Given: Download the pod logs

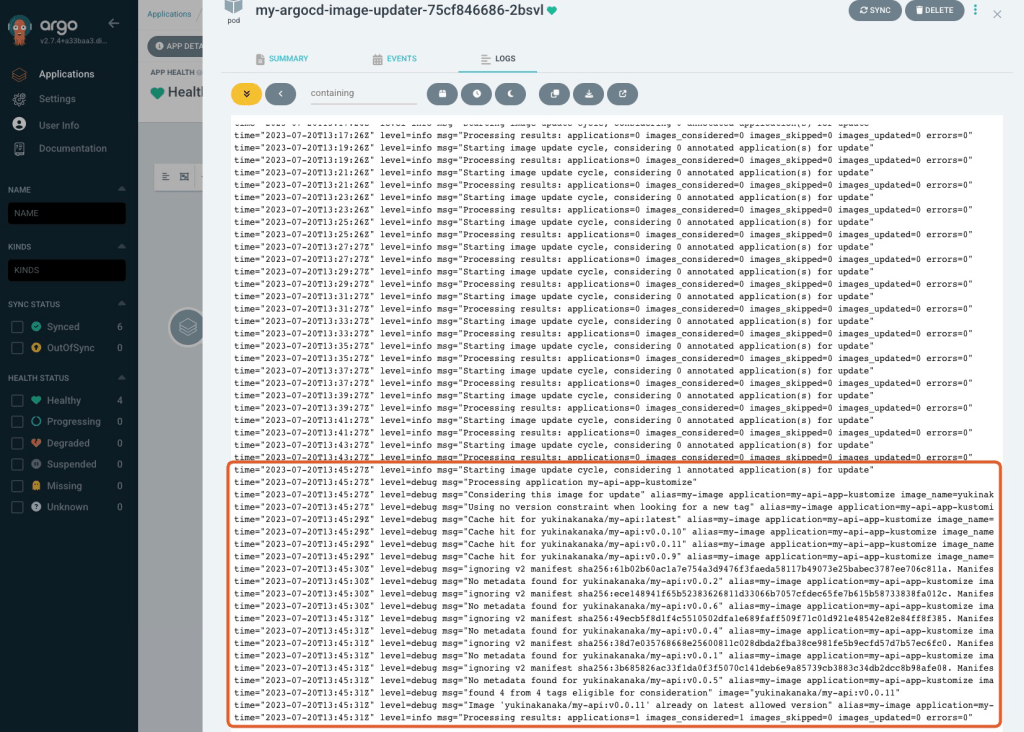Looking at the screenshot, I should tap(588, 93).
